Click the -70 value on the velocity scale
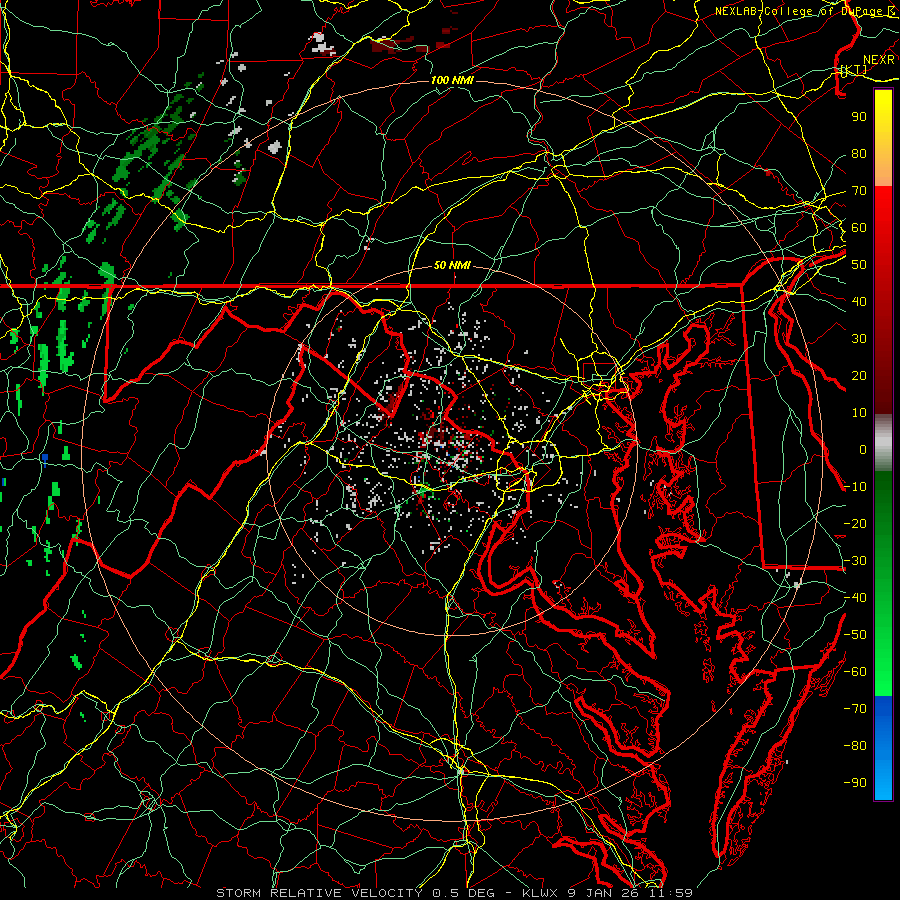Viewport: 900px width, 900px height. click(x=855, y=709)
